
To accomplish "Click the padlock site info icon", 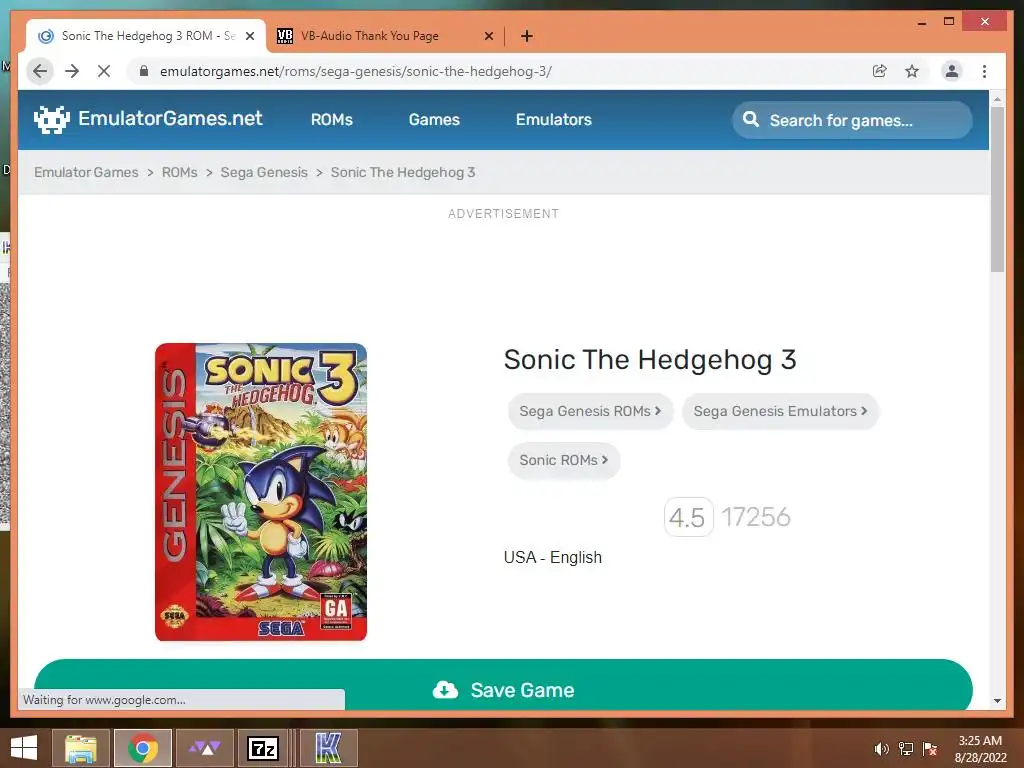I will (x=144, y=71).
